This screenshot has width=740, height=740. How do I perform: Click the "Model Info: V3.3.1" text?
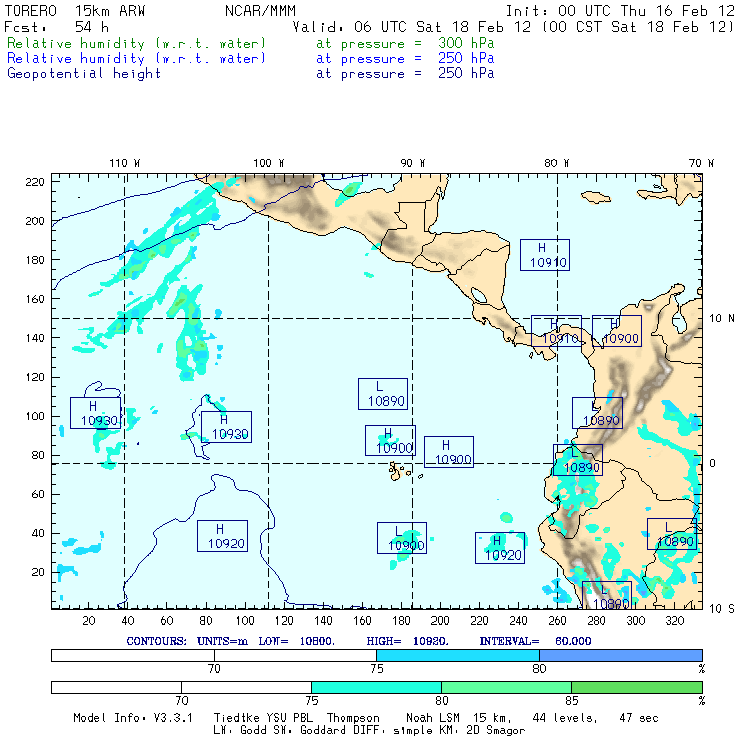click(133, 718)
